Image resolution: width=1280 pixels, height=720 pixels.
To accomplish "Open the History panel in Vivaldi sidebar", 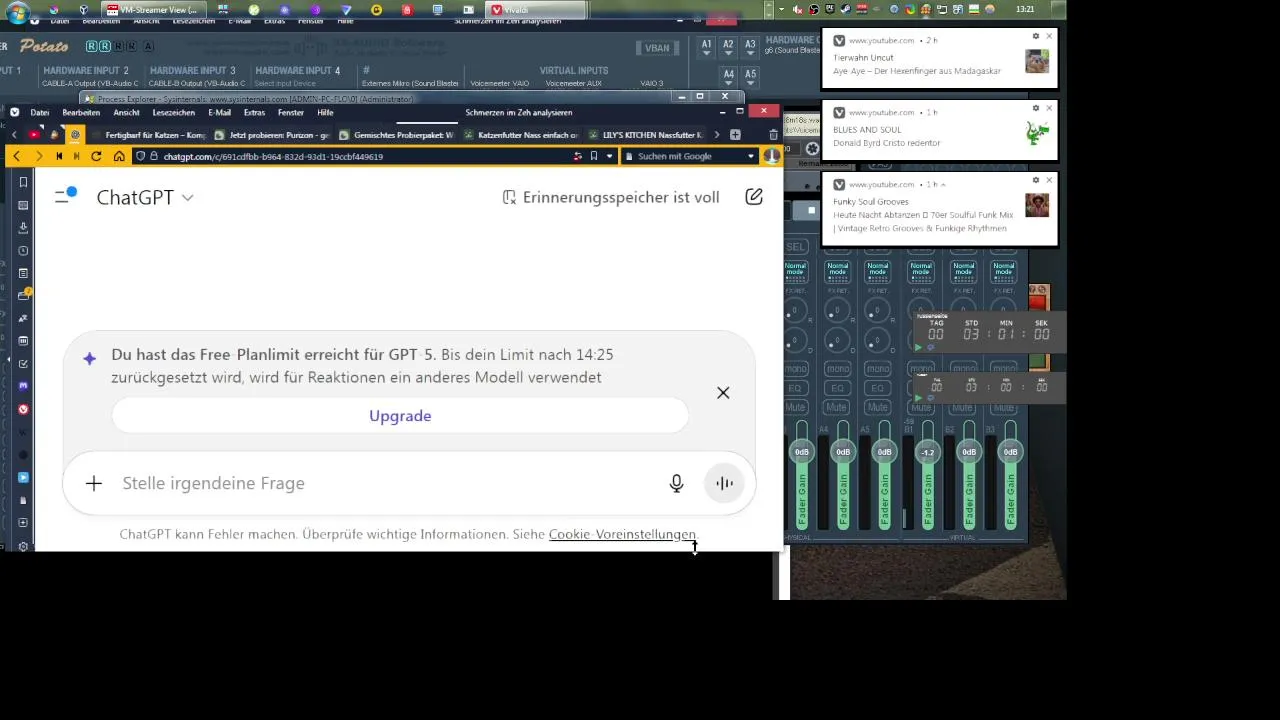I will click(23, 250).
